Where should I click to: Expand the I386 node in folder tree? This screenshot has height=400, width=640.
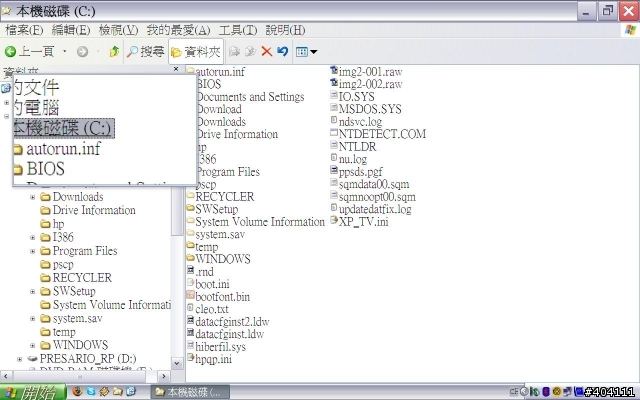[33, 237]
